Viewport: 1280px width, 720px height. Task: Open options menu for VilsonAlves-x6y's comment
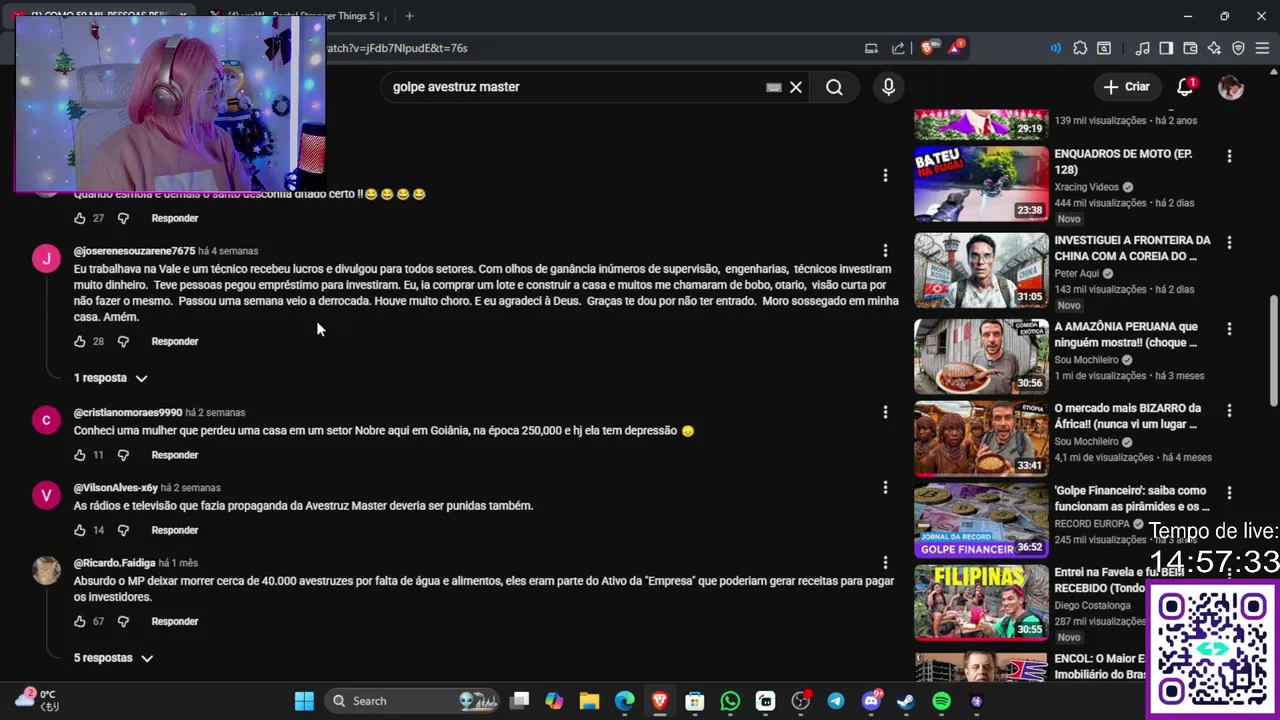(x=885, y=487)
